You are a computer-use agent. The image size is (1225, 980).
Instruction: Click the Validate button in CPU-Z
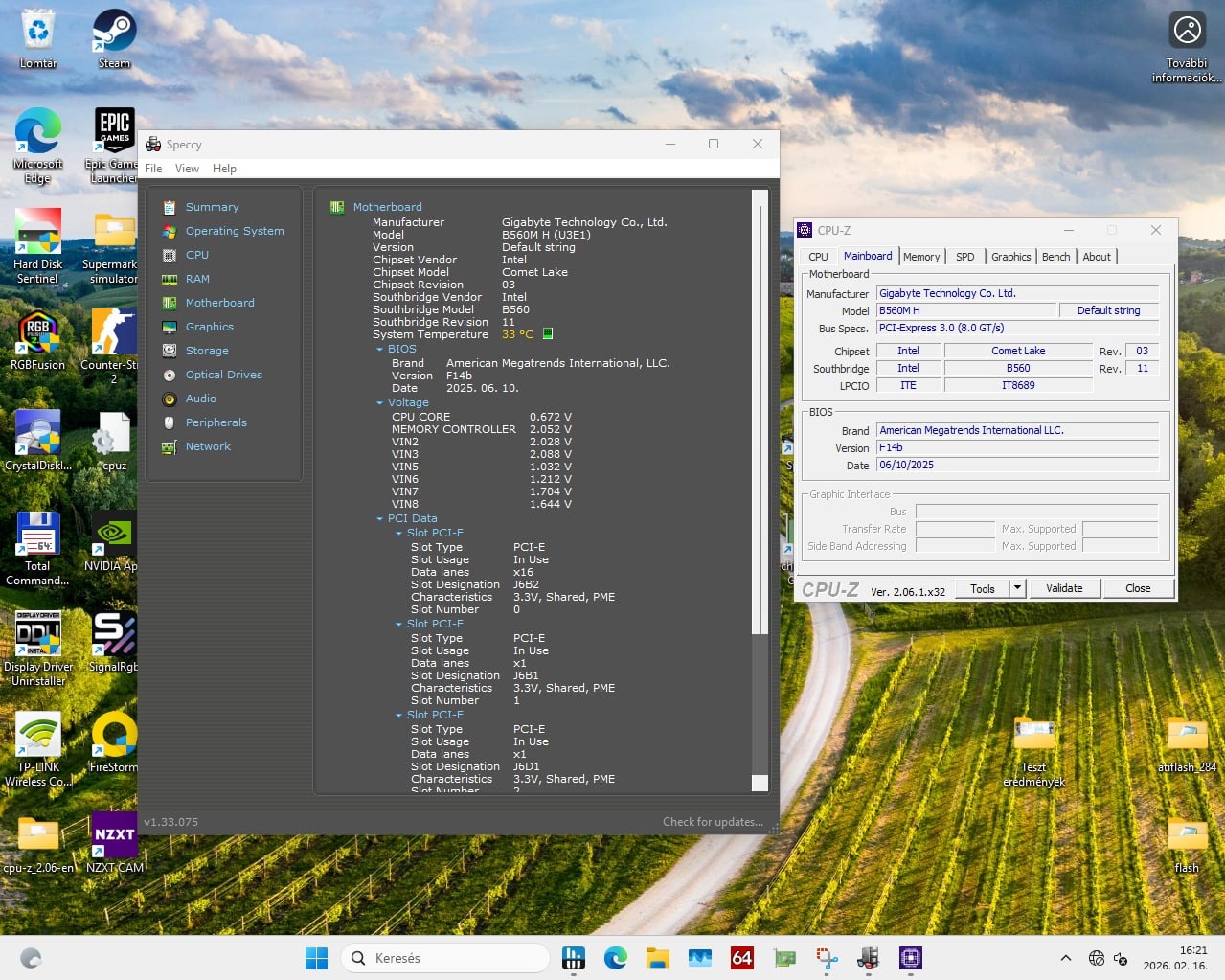coord(1064,588)
